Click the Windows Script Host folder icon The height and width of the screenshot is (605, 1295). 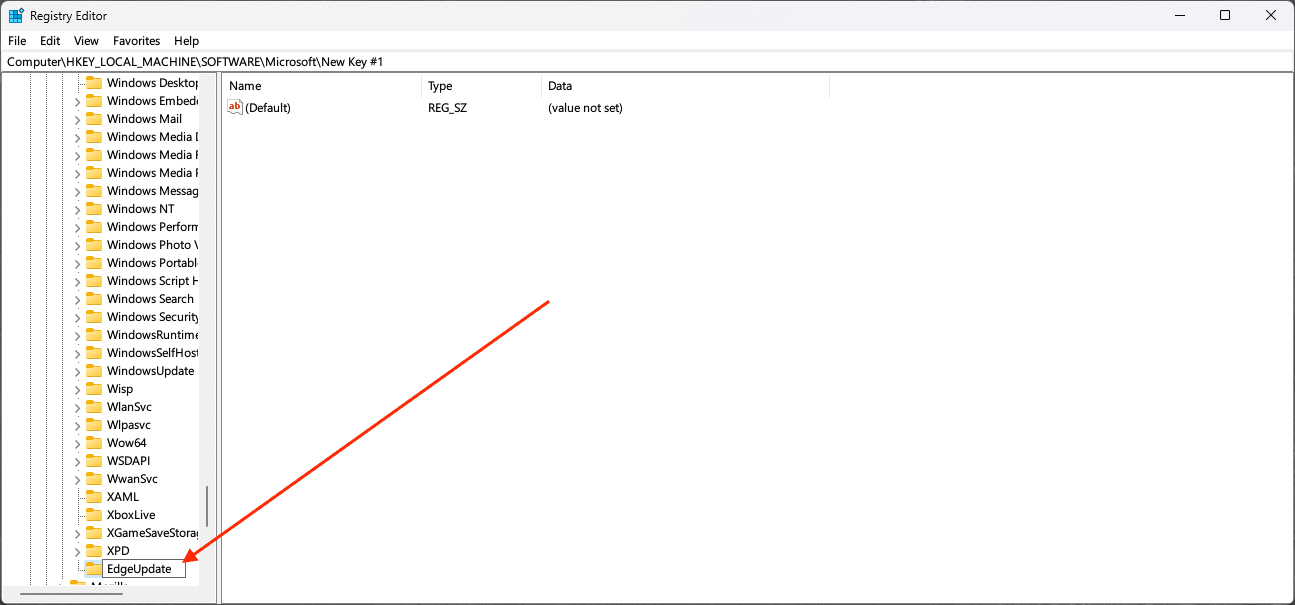94,281
